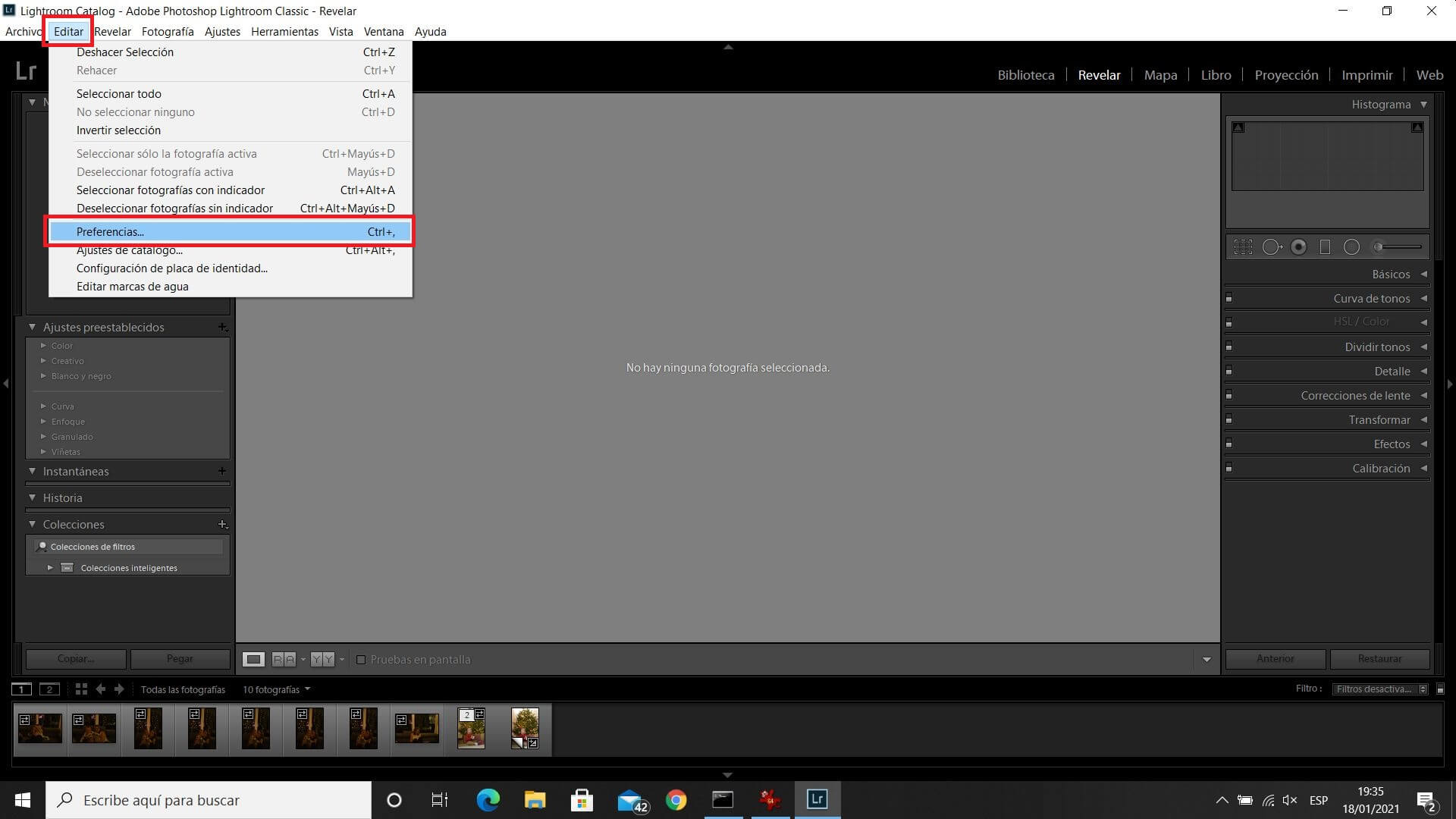The width and height of the screenshot is (1456, 819).
Task: Select the Crop Overlay tool
Action: pos(1243,246)
